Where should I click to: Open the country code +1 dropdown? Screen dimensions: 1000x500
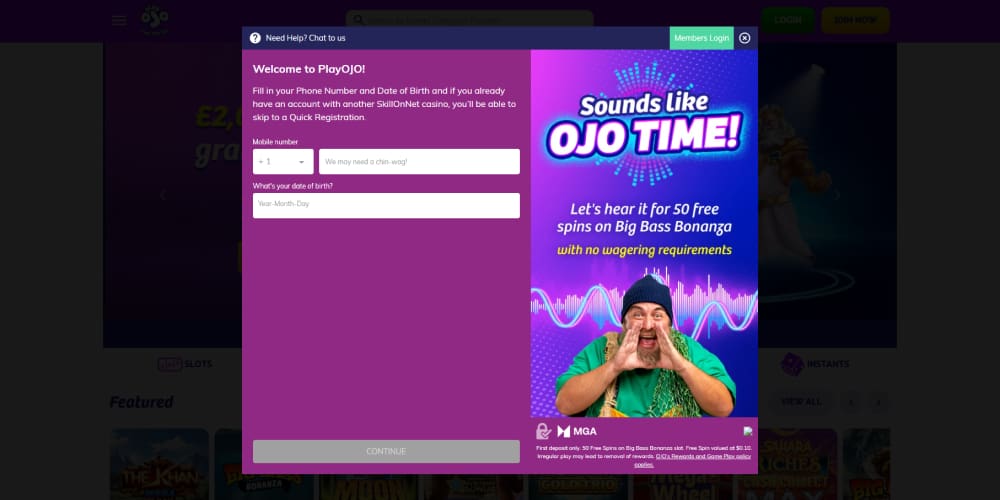click(x=283, y=162)
